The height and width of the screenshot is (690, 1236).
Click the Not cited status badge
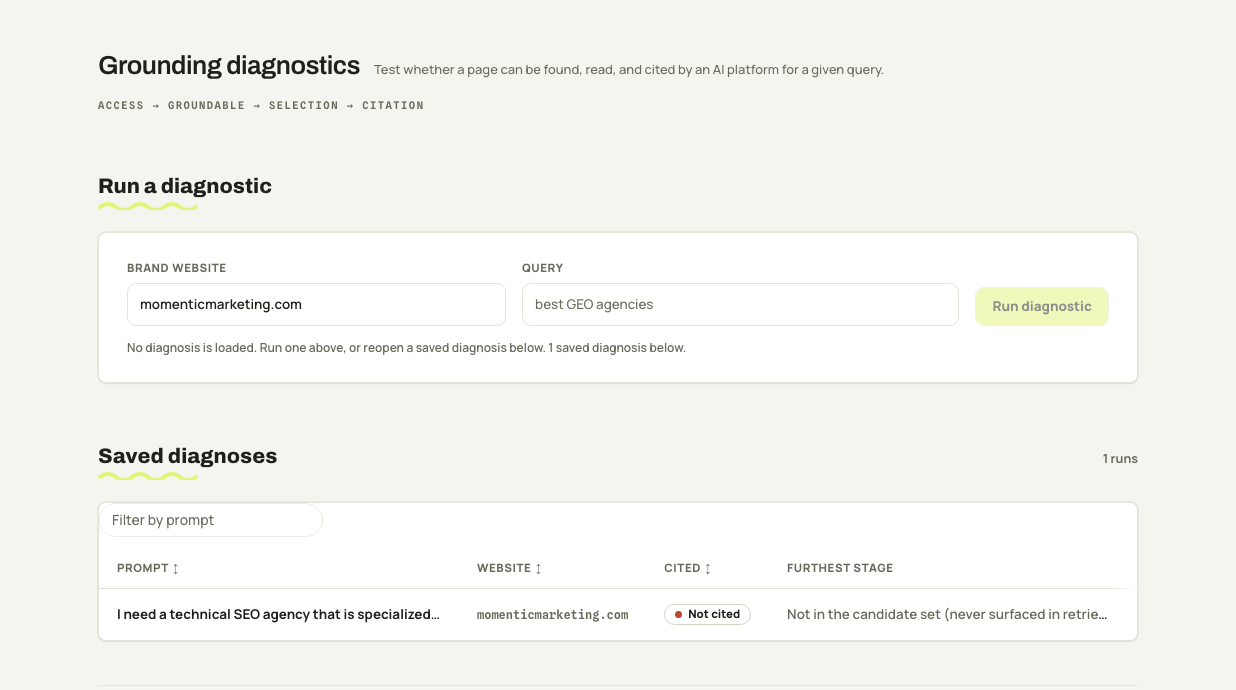point(707,614)
